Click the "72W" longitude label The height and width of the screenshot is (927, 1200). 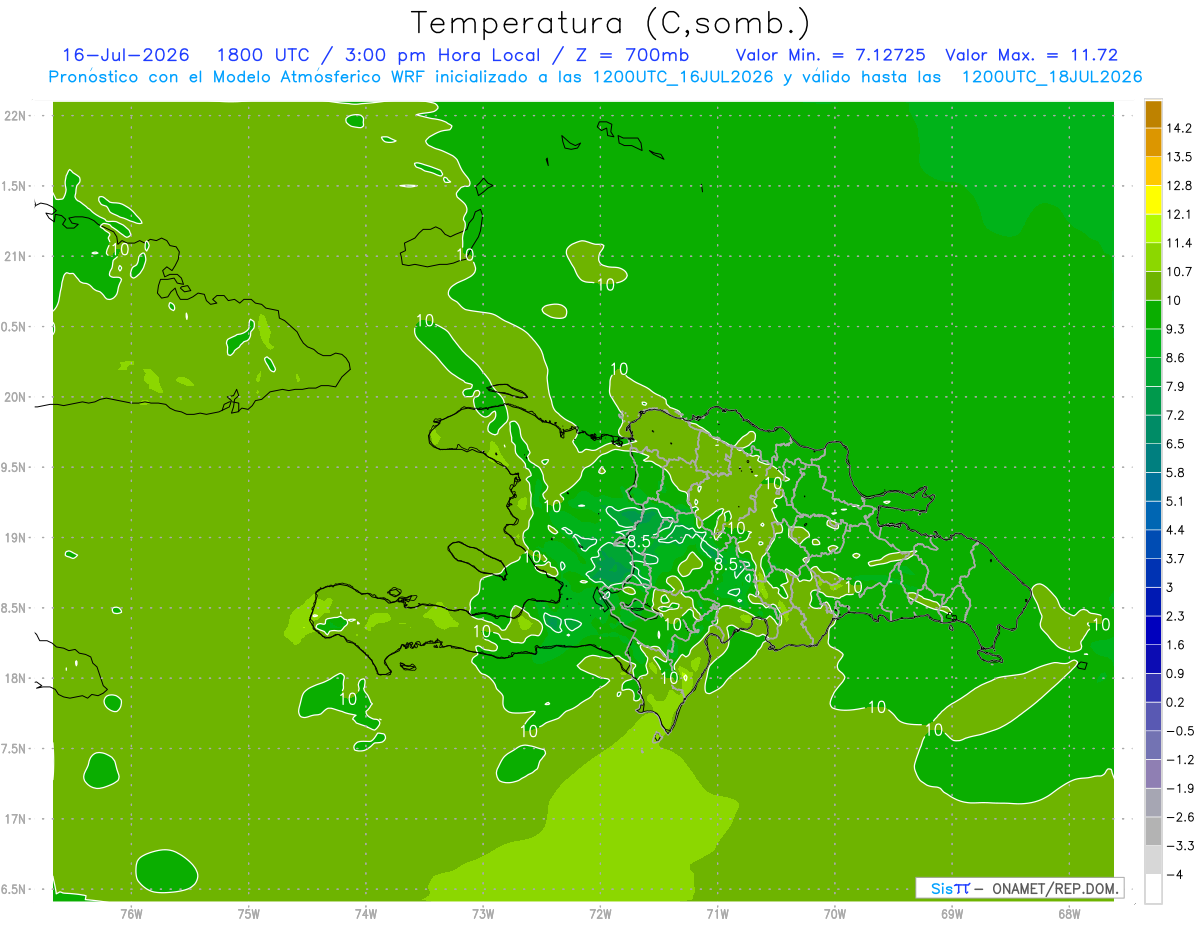[600, 913]
